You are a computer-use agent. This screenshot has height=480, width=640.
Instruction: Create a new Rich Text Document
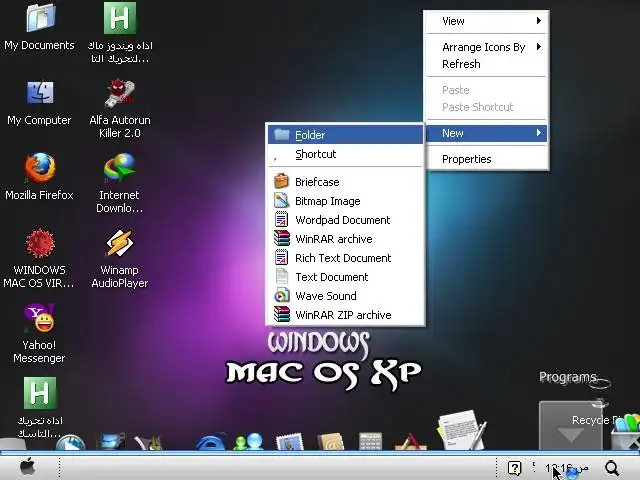pyautogui.click(x=345, y=258)
